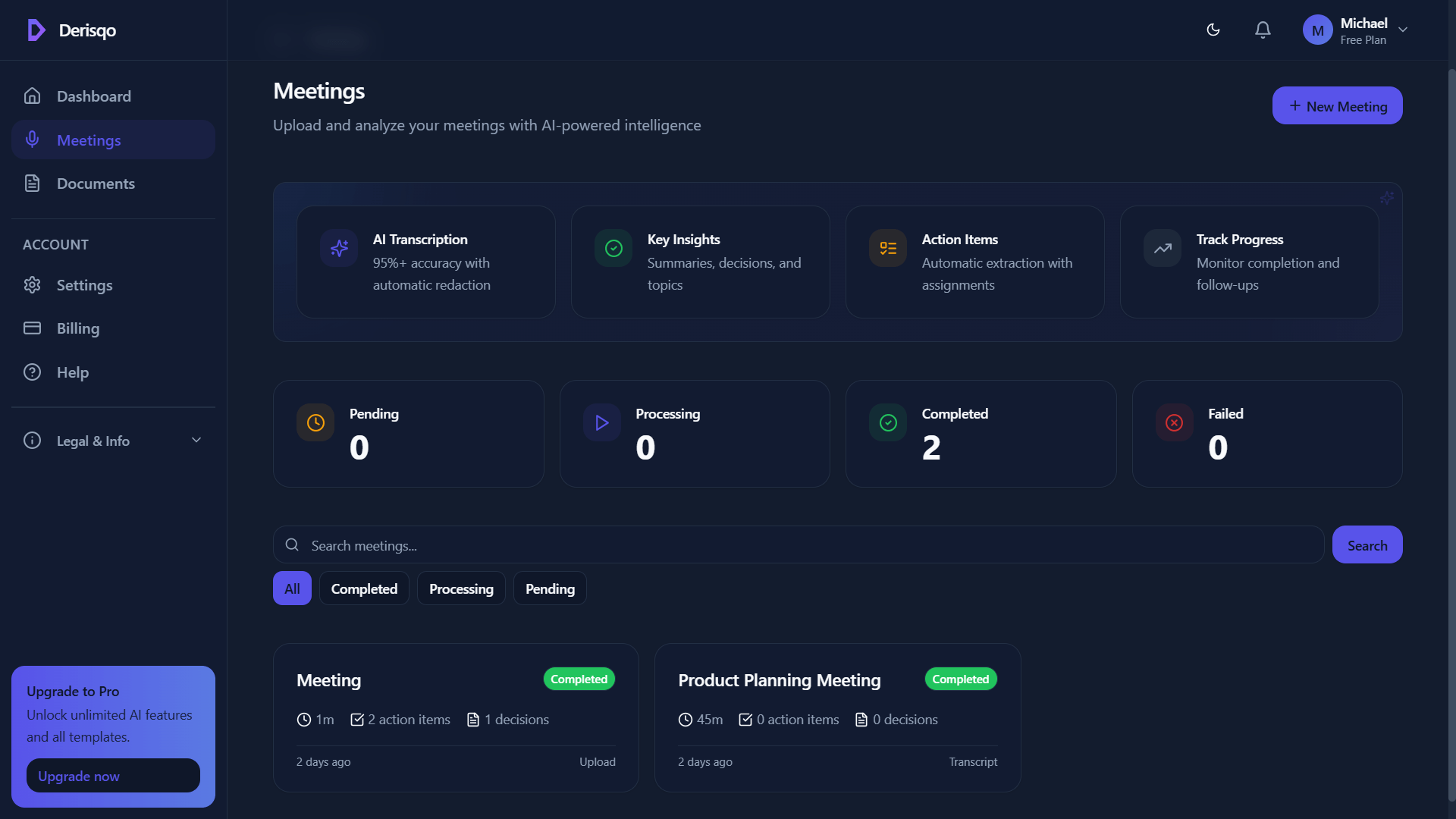The width and height of the screenshot is (1456, 819).
Task: Open the Billing card icon
Action: (32, 328)
